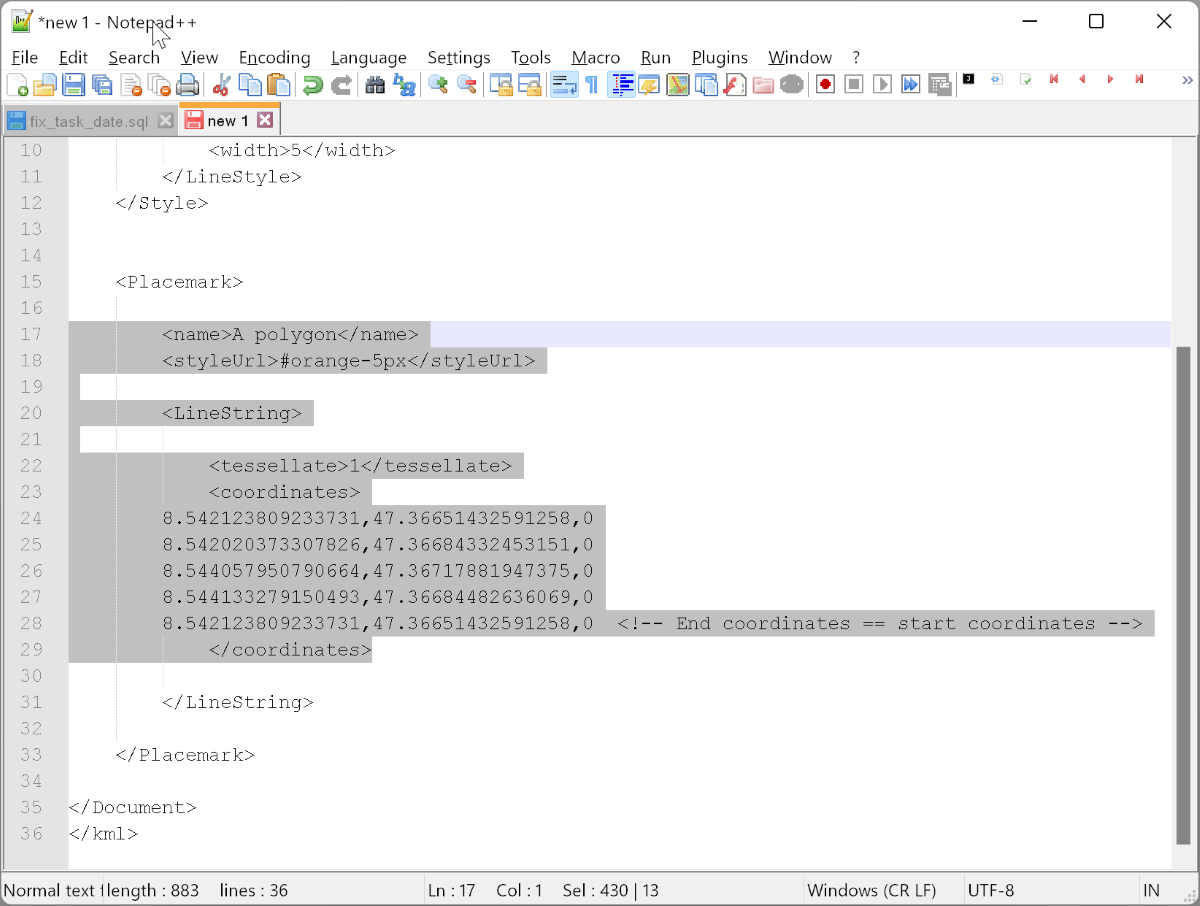Viewport: 1200px width, 906px height.
Task: Open the Replace dialog icon
Action: (404, 85)
